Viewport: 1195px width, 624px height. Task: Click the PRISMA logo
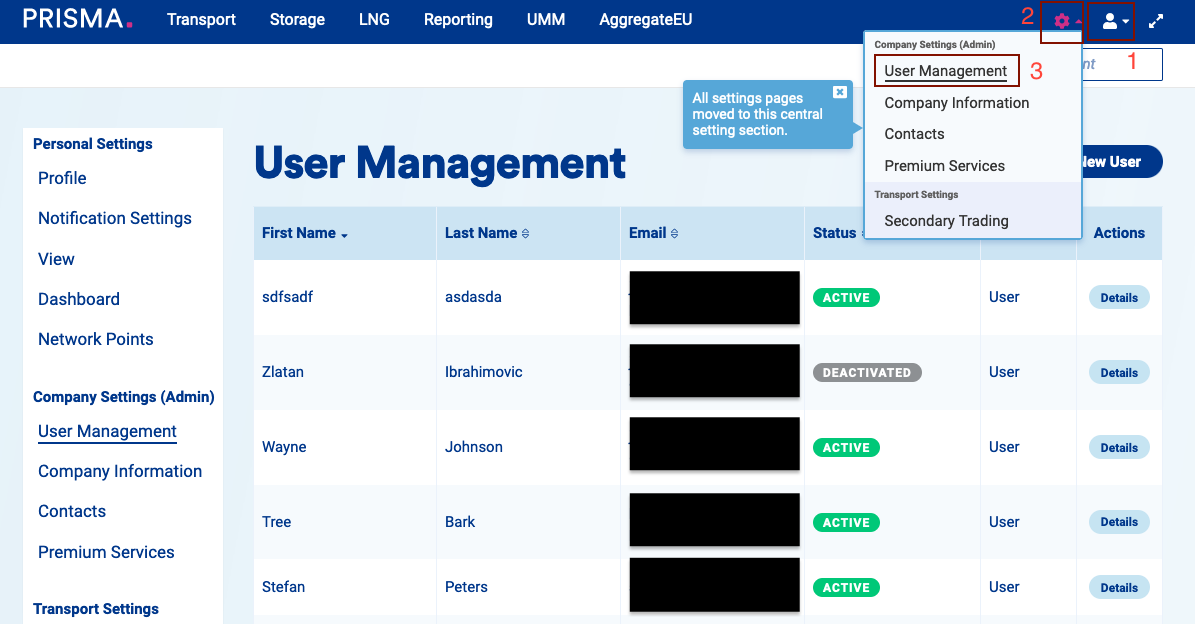pyautogui.click(x=77, y=19)
